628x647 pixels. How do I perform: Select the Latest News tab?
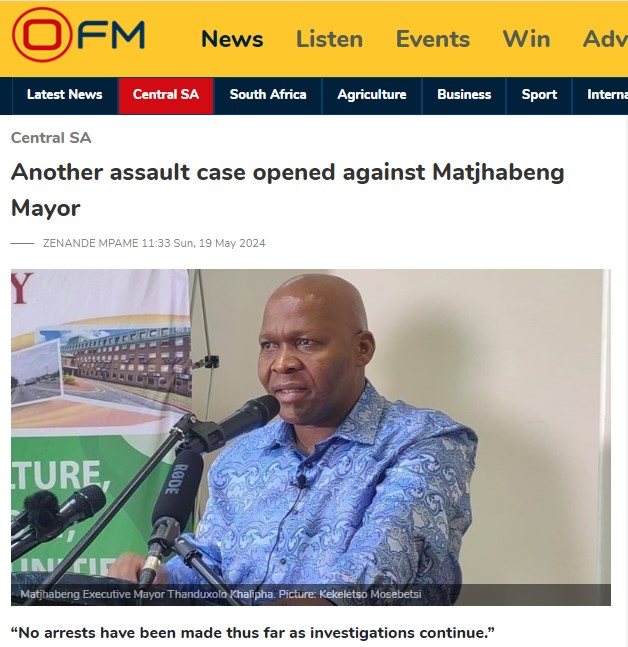(x=65, y=95)
